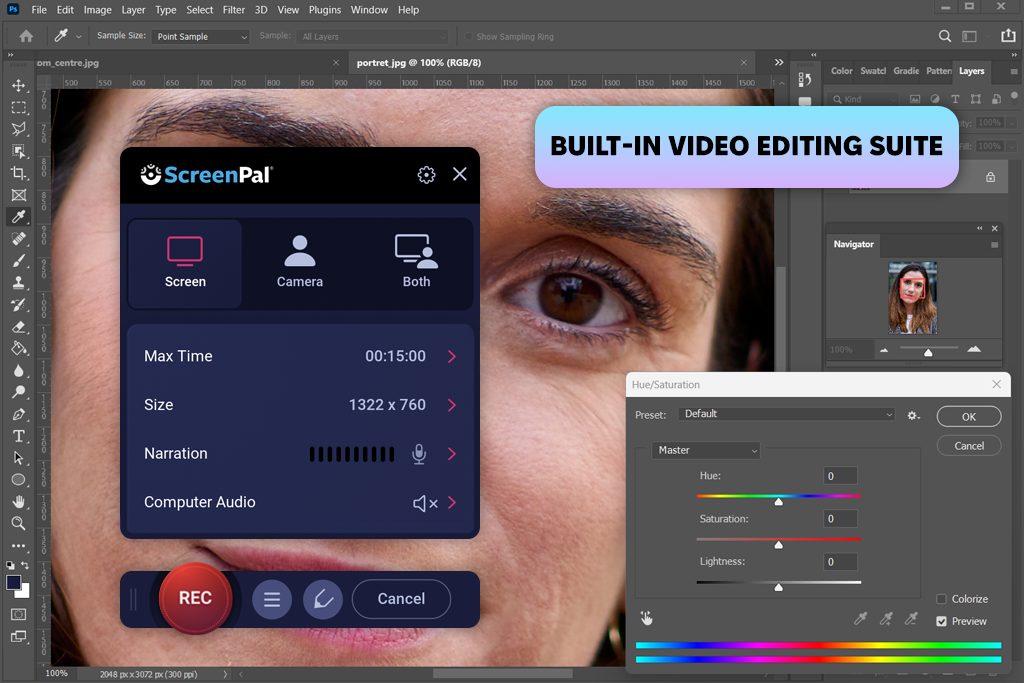Expand Size settings arrow

[x=452, y=405]
